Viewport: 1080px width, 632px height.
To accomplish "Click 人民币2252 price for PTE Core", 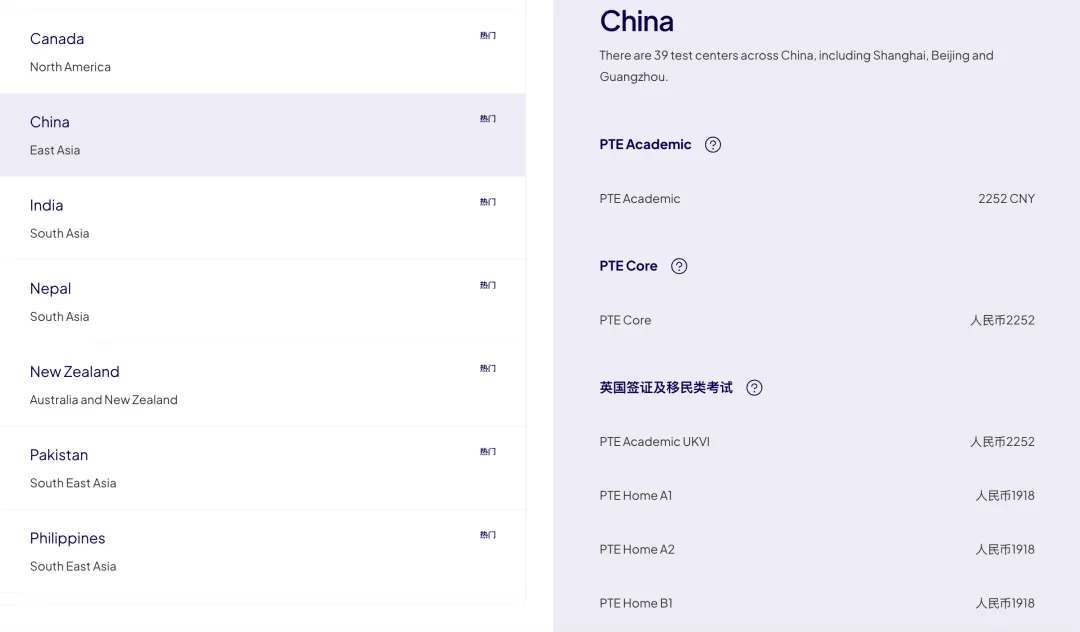I will tap(1002, 320).
